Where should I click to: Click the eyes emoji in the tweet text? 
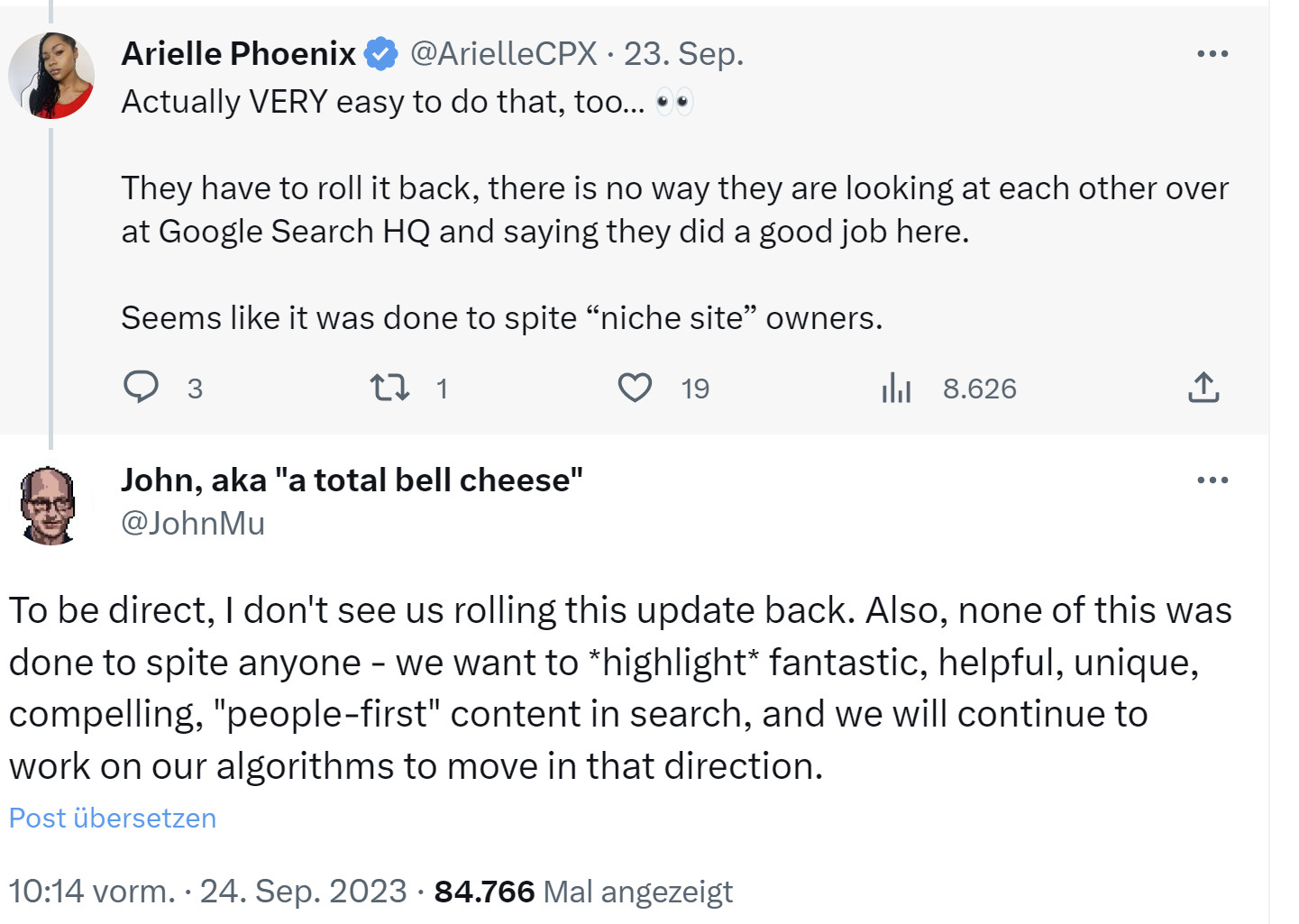pos(677,101)
